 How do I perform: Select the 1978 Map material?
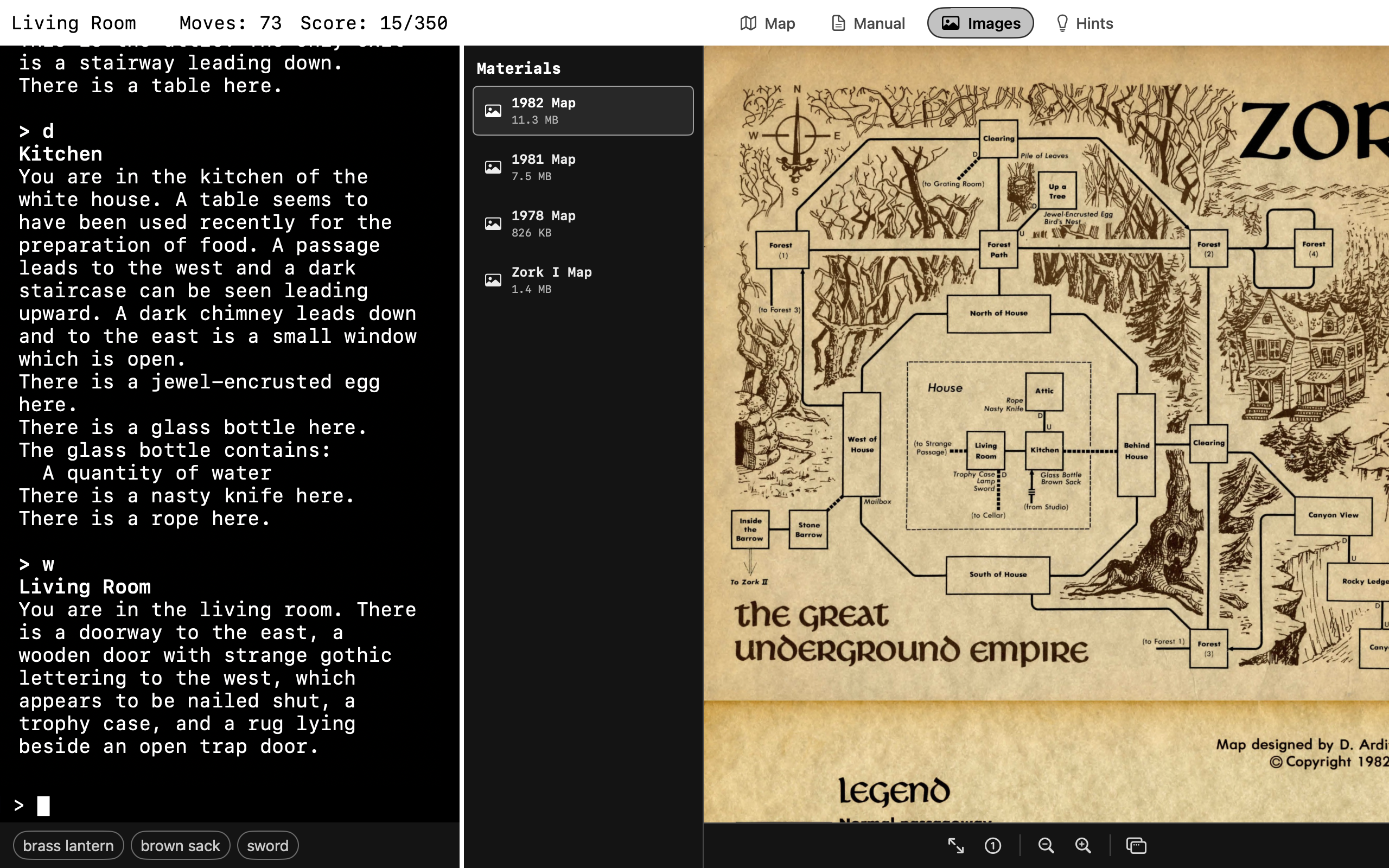tap(583, 224)
